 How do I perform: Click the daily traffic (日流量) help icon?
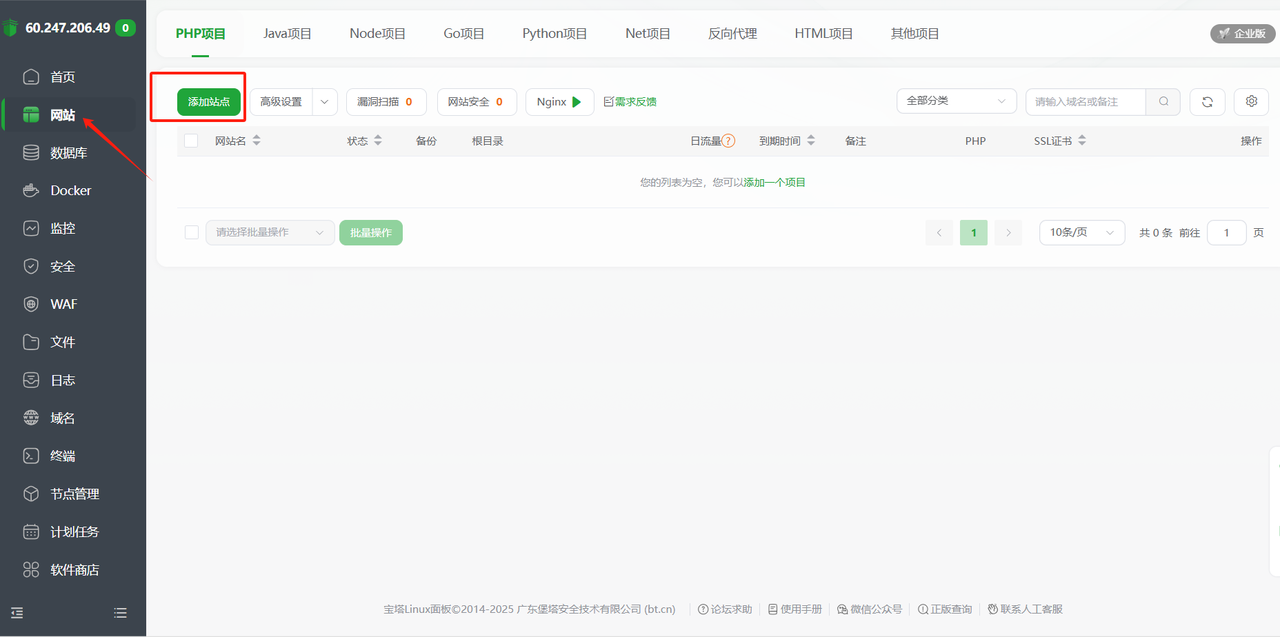(x=729, y=141)
